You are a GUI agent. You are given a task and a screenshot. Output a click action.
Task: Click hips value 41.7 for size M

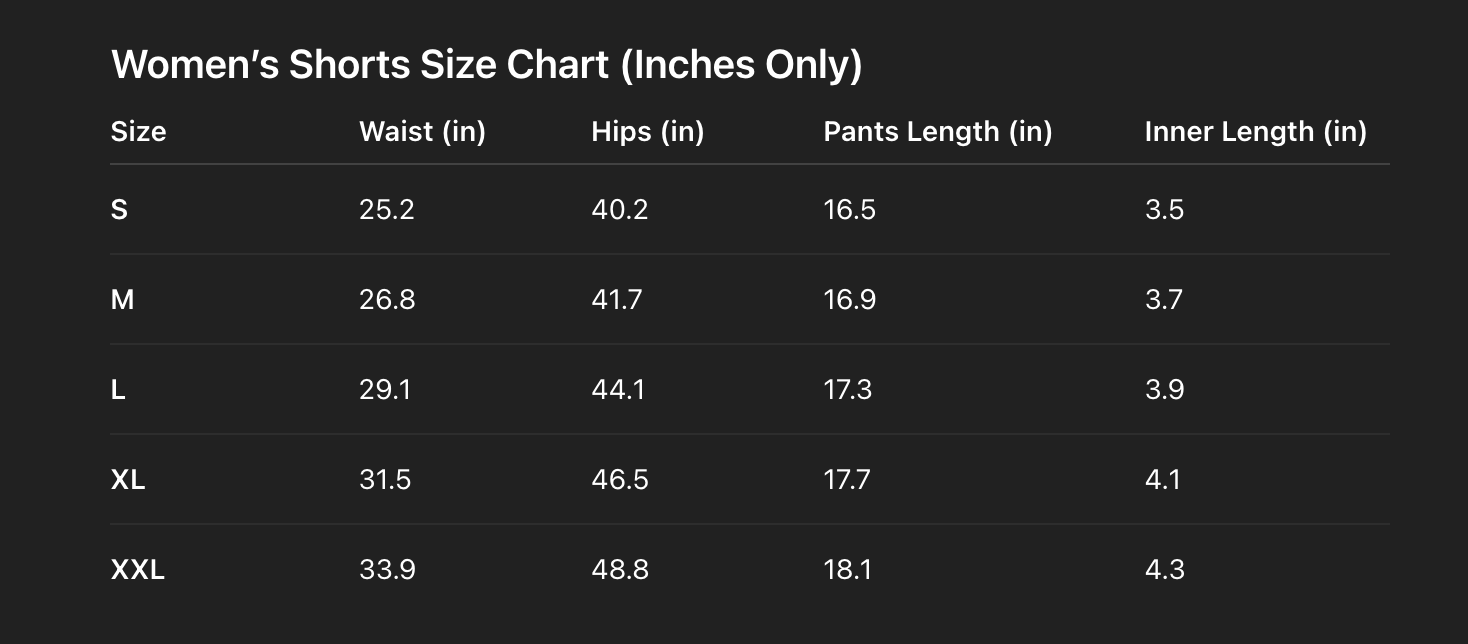617,300
